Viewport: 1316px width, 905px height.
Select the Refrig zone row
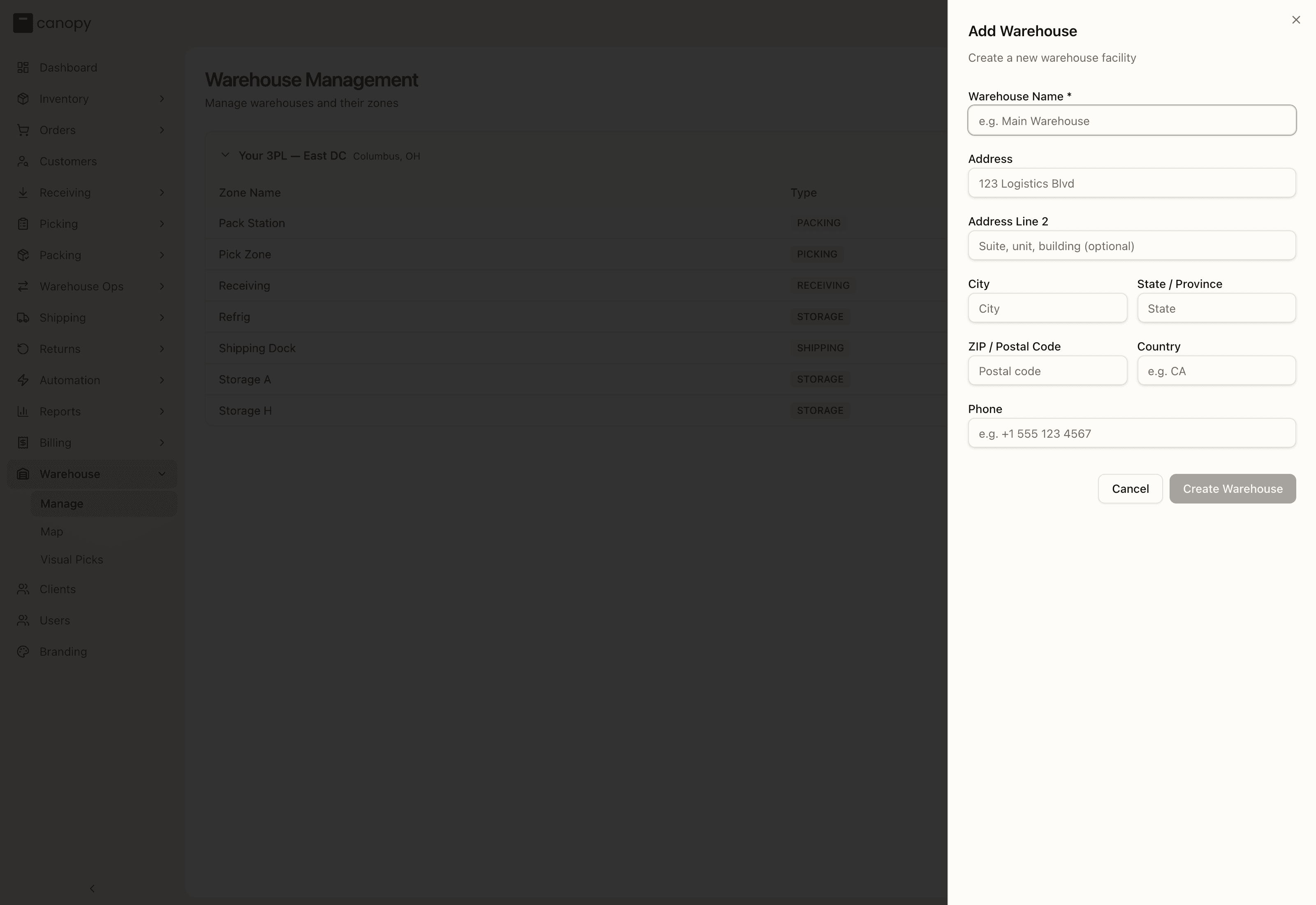tap(577, 316)
